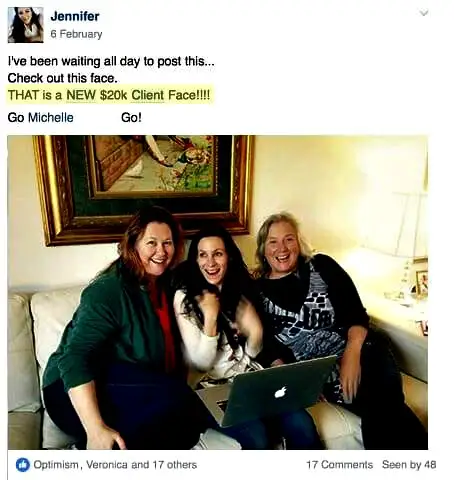454x480 pixels.
Task: Expand the post options chevron
Action: (423, 13)
